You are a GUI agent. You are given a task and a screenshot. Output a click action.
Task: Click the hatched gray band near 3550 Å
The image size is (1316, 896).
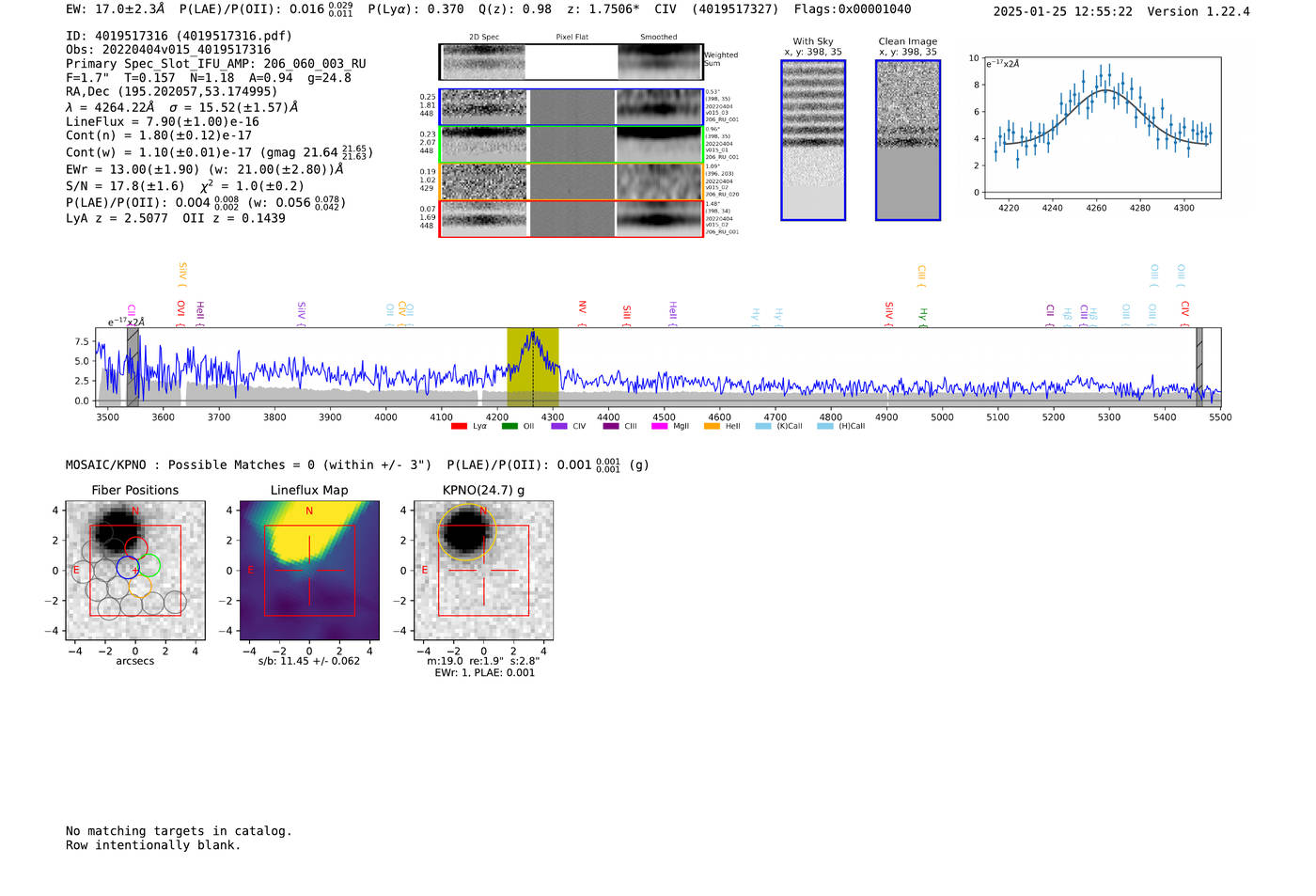(x=133, y=367)
